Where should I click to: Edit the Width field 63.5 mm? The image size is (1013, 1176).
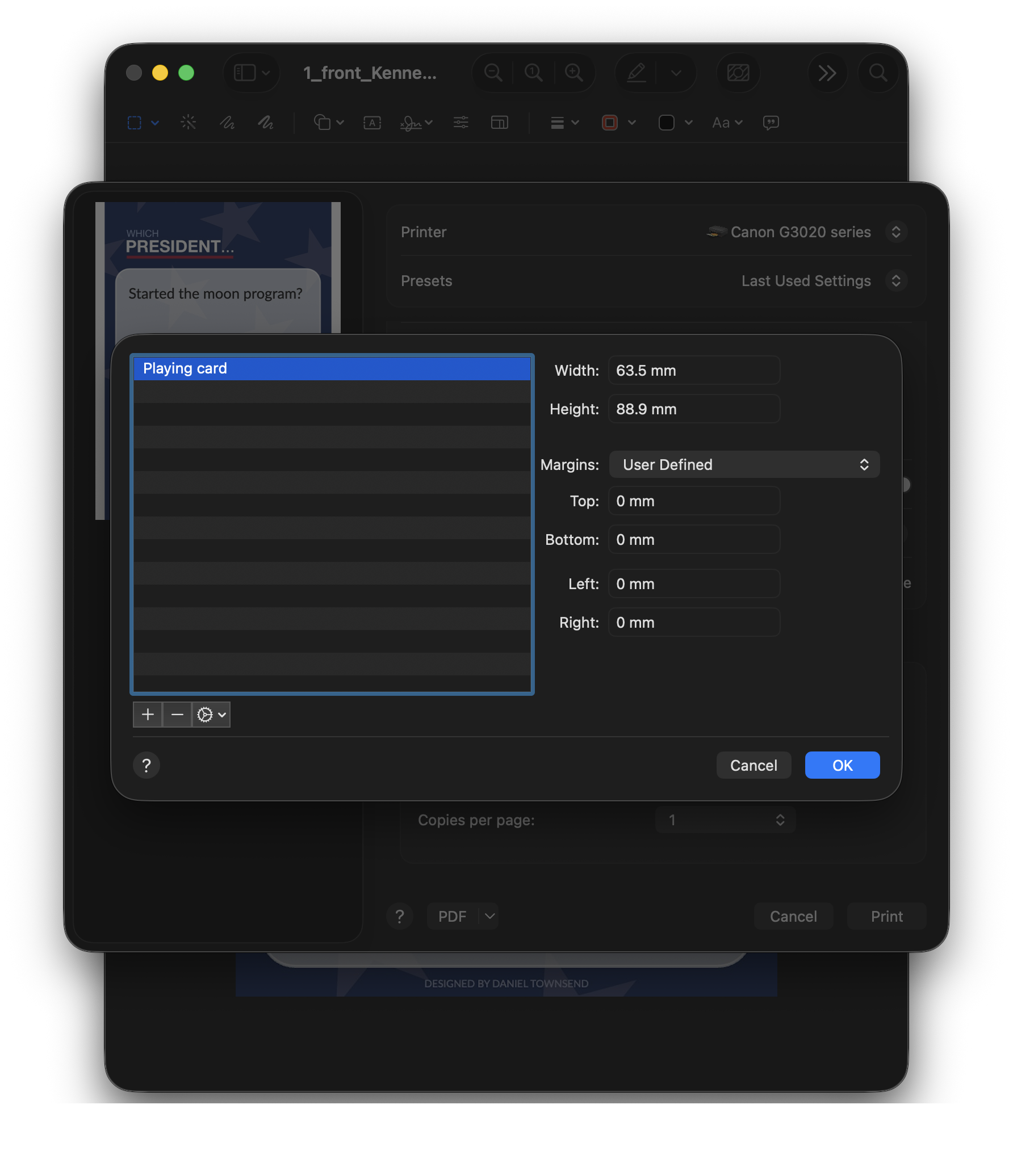point(694,371)
